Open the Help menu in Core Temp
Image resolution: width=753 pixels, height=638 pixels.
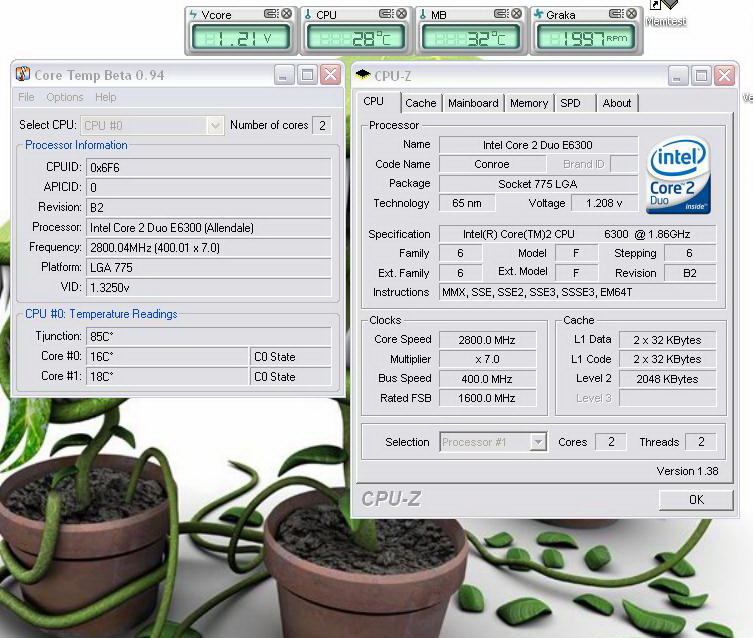[106, 97]
